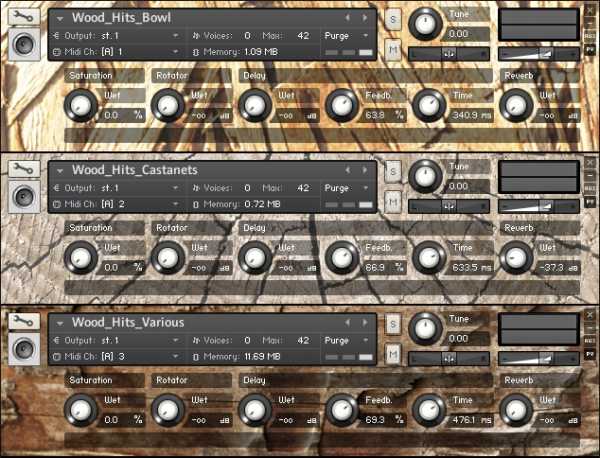Toggle PV button on Wood_Hits_Castanets
The height and width of the screenshot is (458, 600).
coord(590,202)
